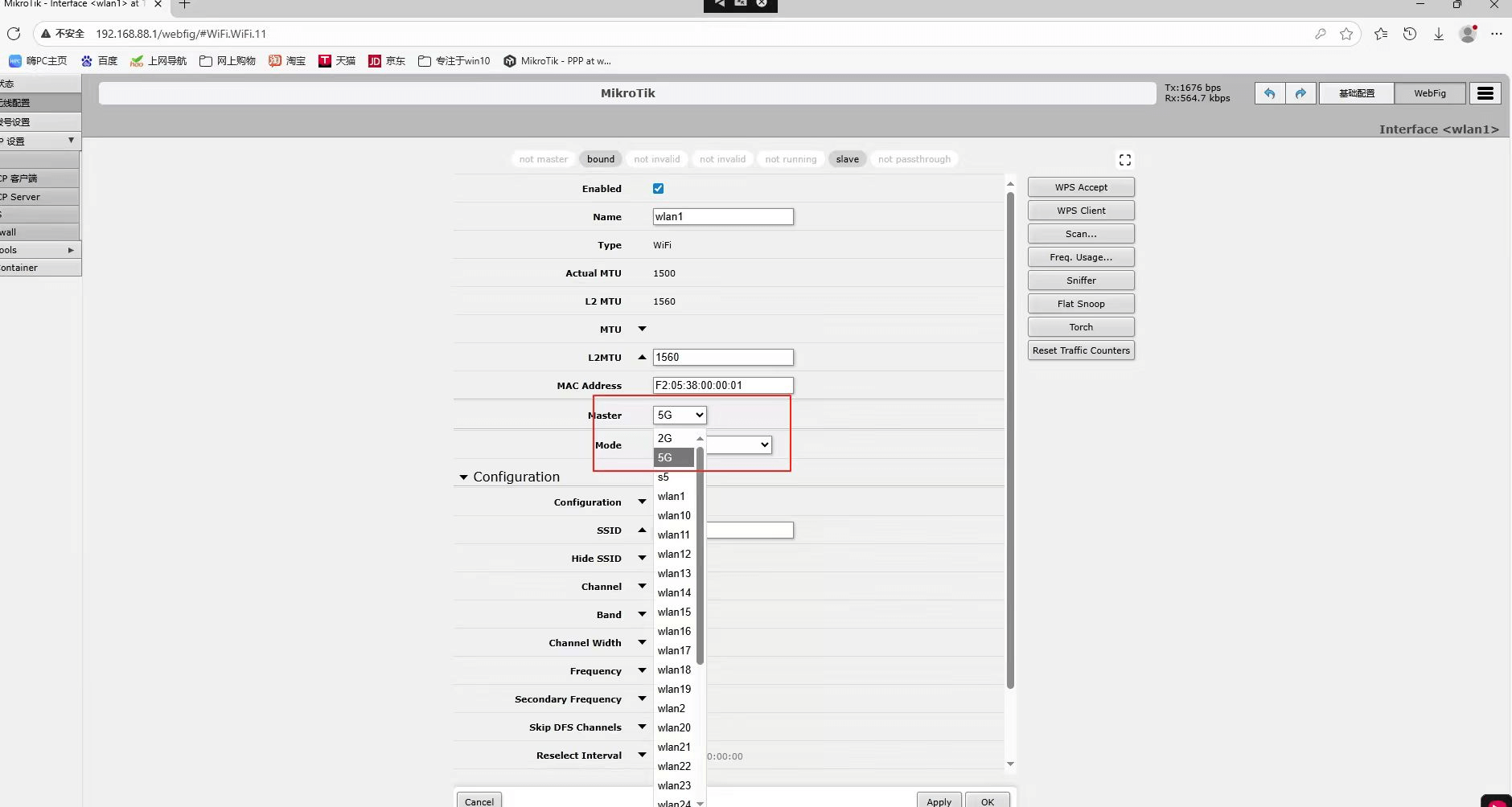Open the 专注于win10 bookmark folder
The height and width of the screenshot is (807, 1512).
(454, 61)
